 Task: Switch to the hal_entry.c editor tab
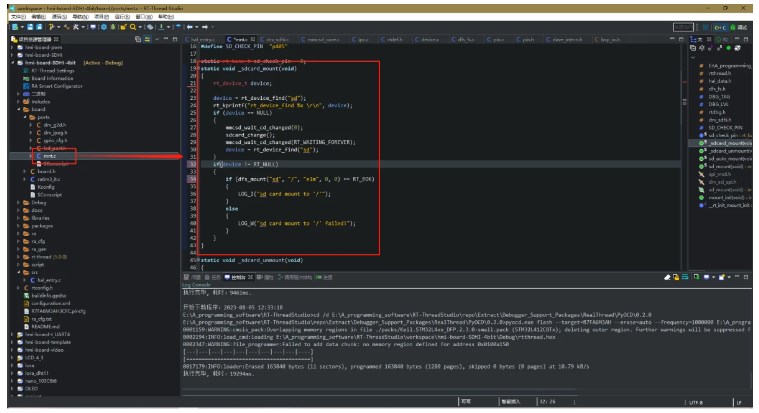click(199, 39)
